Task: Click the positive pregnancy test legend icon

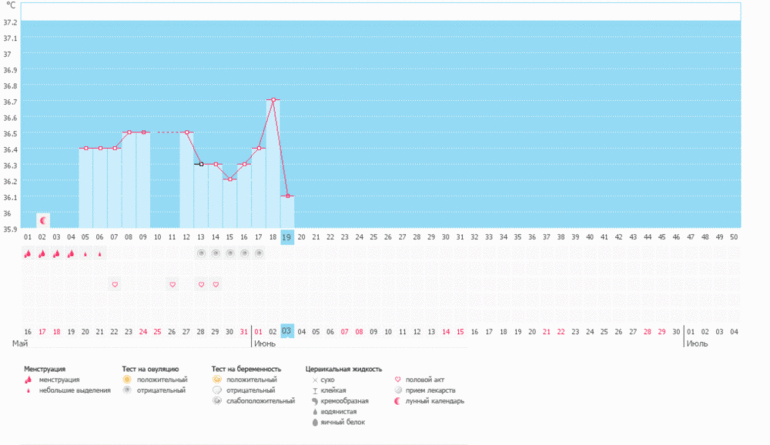Action: click(217, 380)
